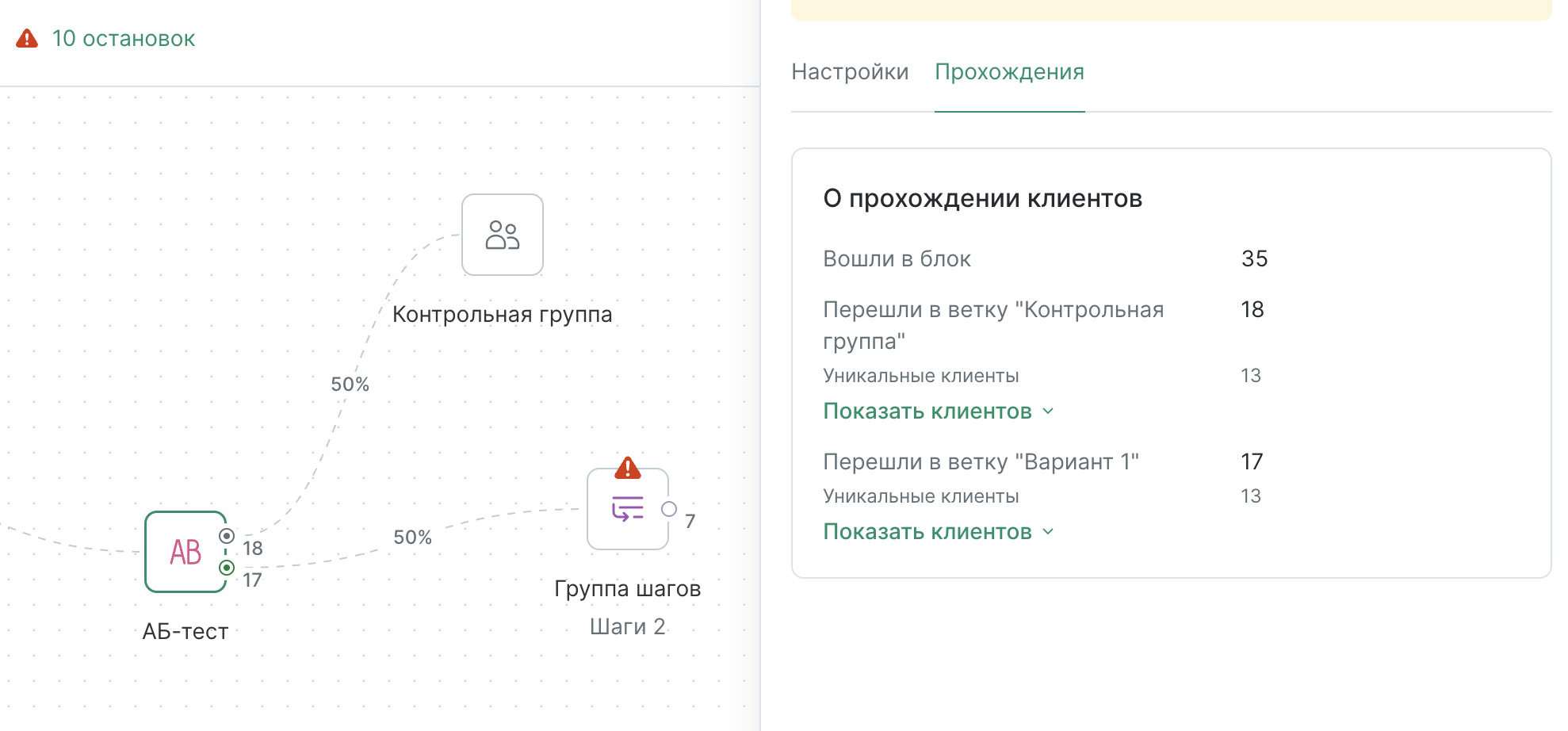This screenshot has width=1568, height=731.
Task: Click the warning badge on Группа шагов node
Action: tap(628, 468)
